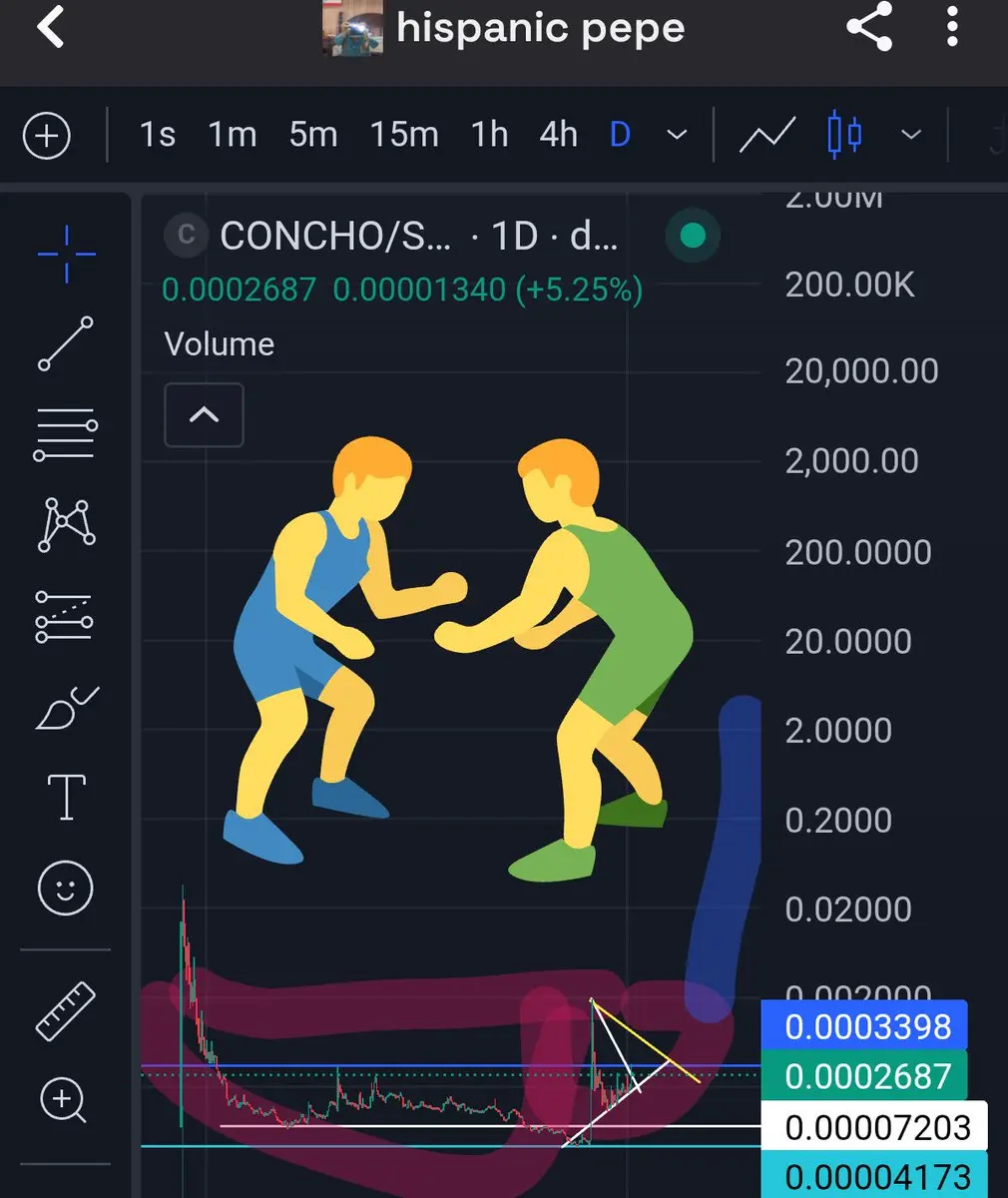Viewport: 1008px width, 1198px height.
Task: Select the trend line tool
Action: point(66,343)
